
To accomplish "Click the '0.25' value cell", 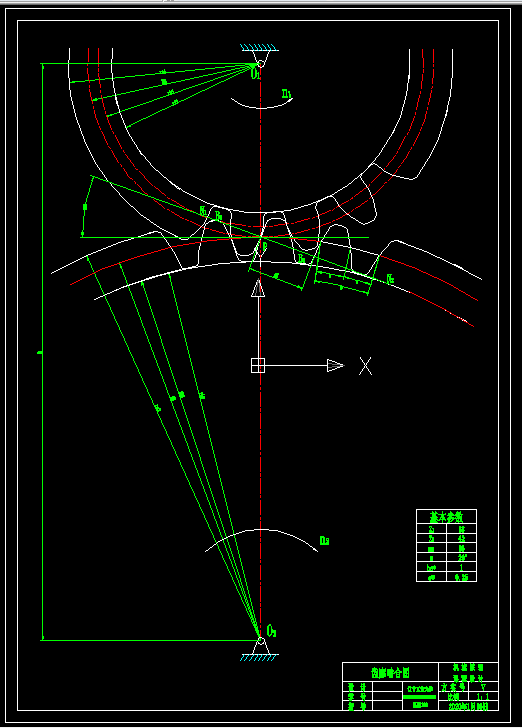I will click(462, 577).
